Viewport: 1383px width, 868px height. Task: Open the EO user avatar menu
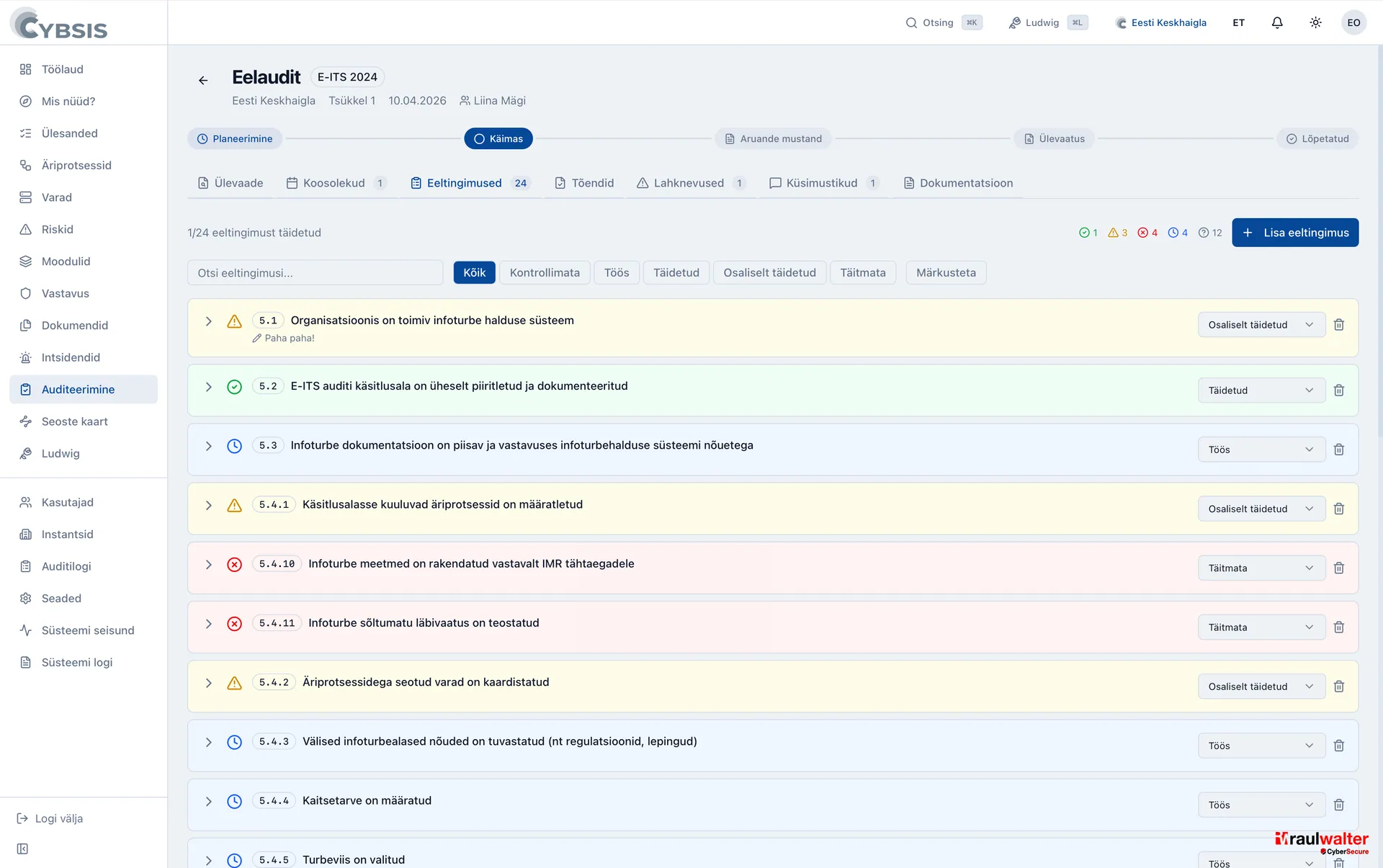tap(1353, 23)
